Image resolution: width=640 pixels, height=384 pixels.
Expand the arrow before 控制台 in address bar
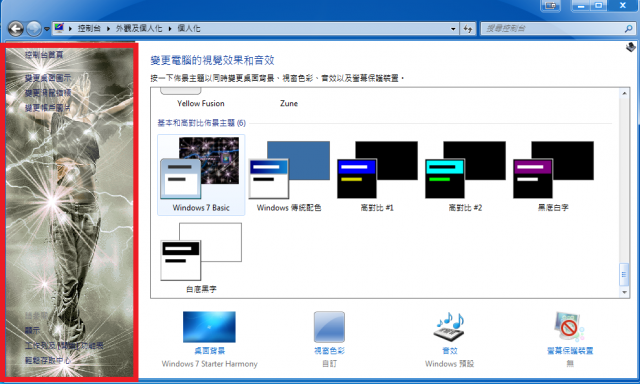pos(70,29)
